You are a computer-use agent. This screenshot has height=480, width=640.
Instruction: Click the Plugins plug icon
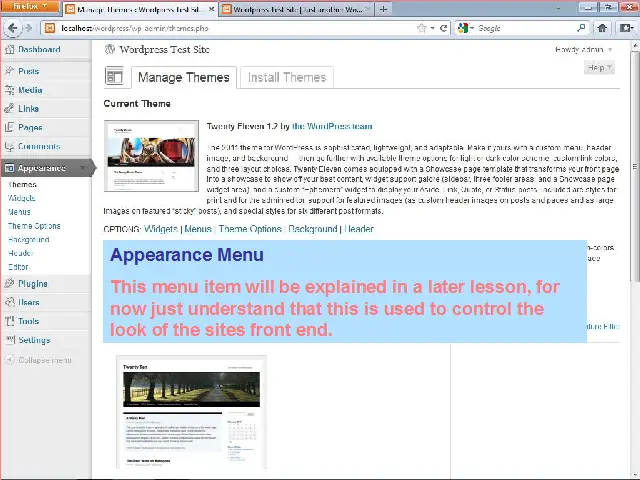point(9,284)
